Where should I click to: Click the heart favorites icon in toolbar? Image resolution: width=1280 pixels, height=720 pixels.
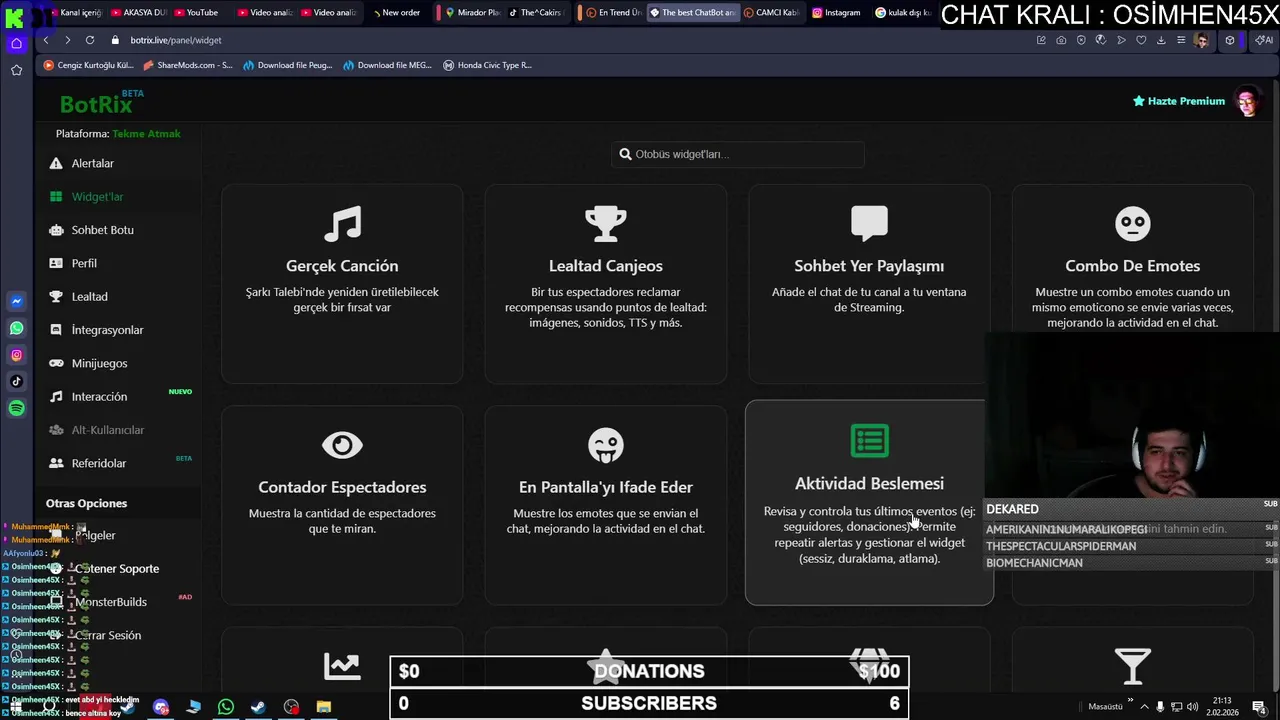point(1141,40)
